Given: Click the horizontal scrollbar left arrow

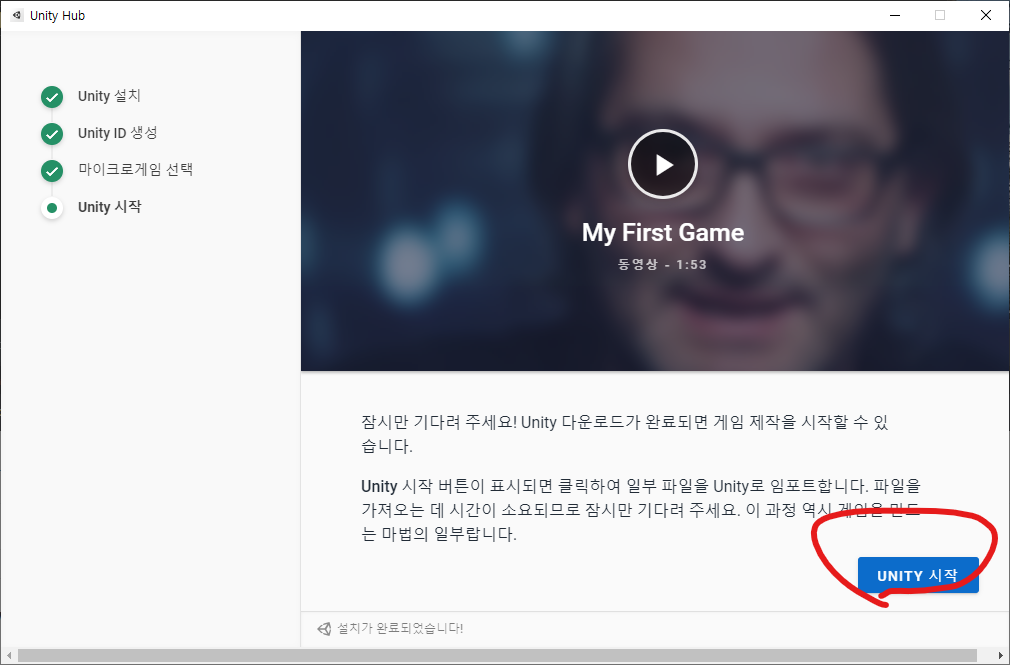Looking at the screenshot, I should coord(9,656).
